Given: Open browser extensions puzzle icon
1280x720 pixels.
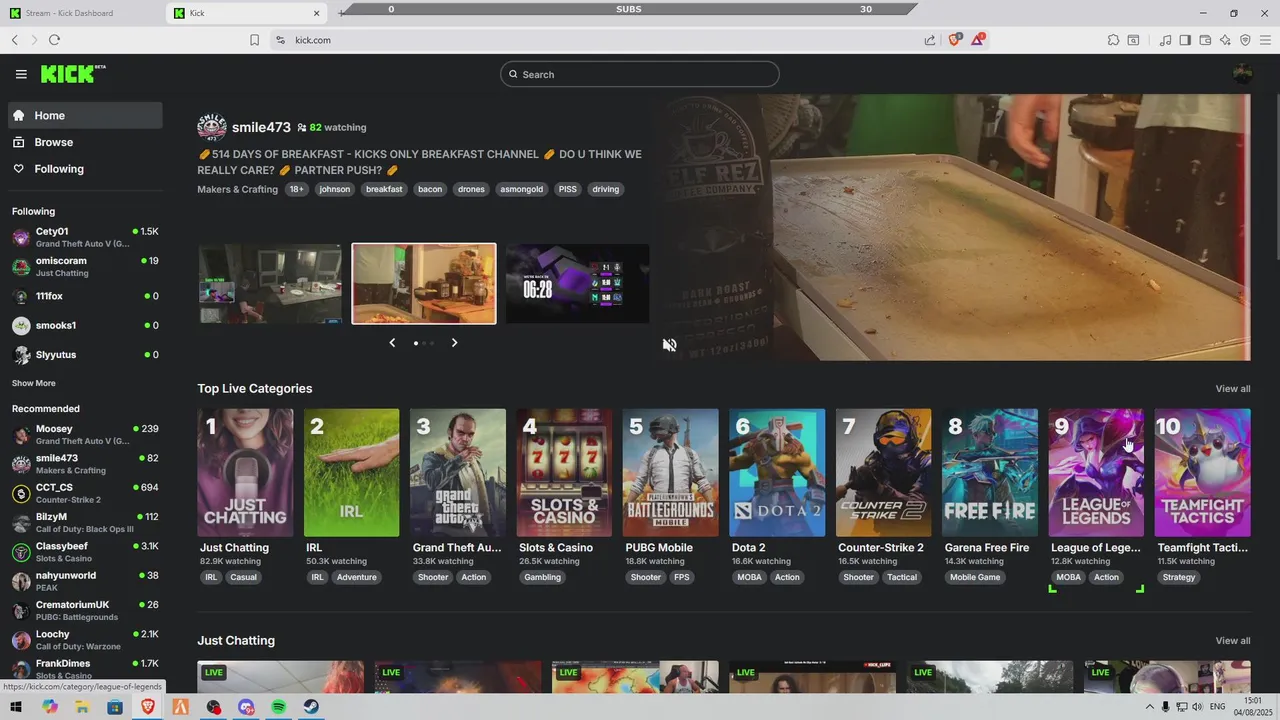Looking at the screenshot, I should coord(1113,40).
